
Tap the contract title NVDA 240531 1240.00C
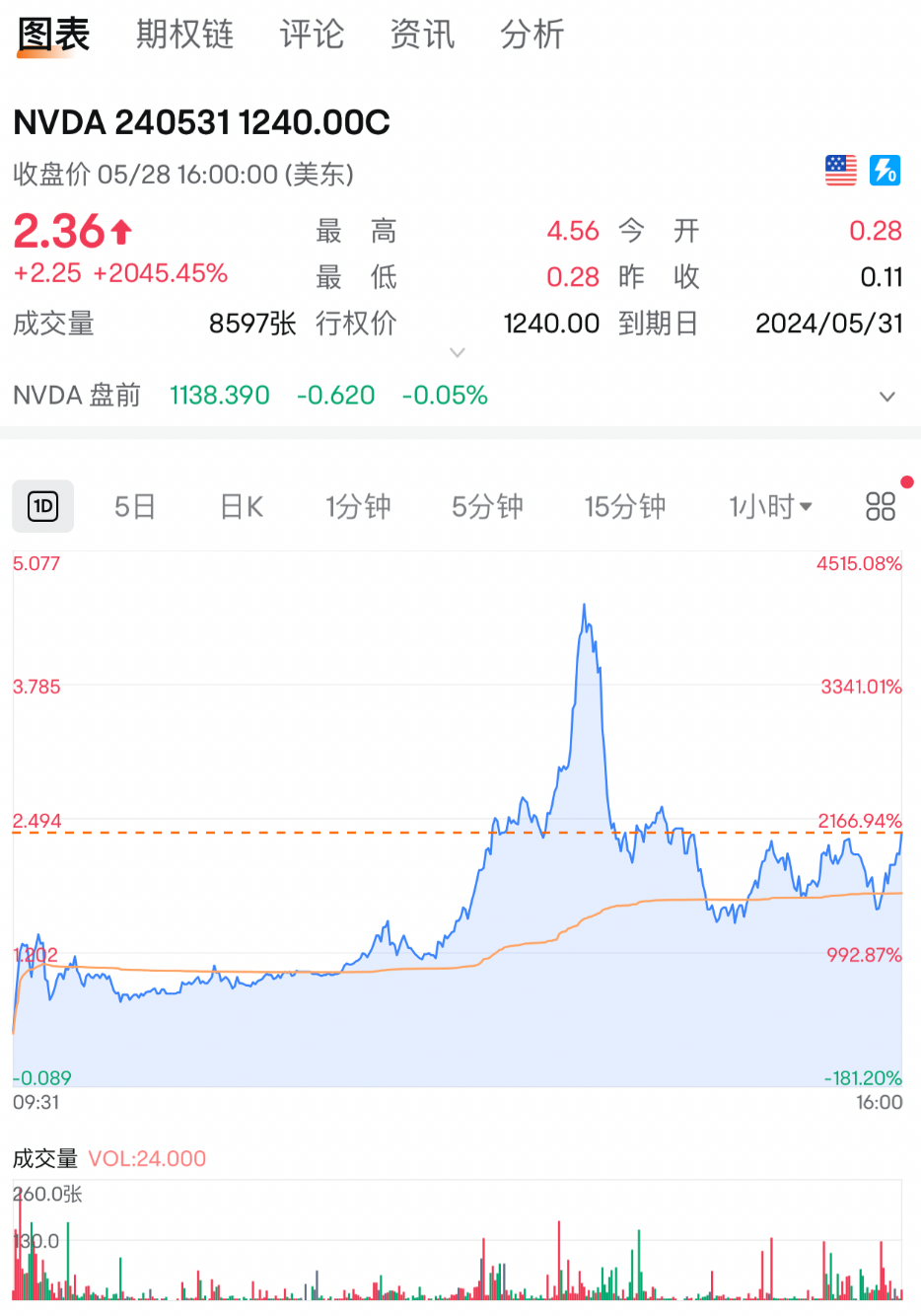pyautogui.click(x=201, y=122)
